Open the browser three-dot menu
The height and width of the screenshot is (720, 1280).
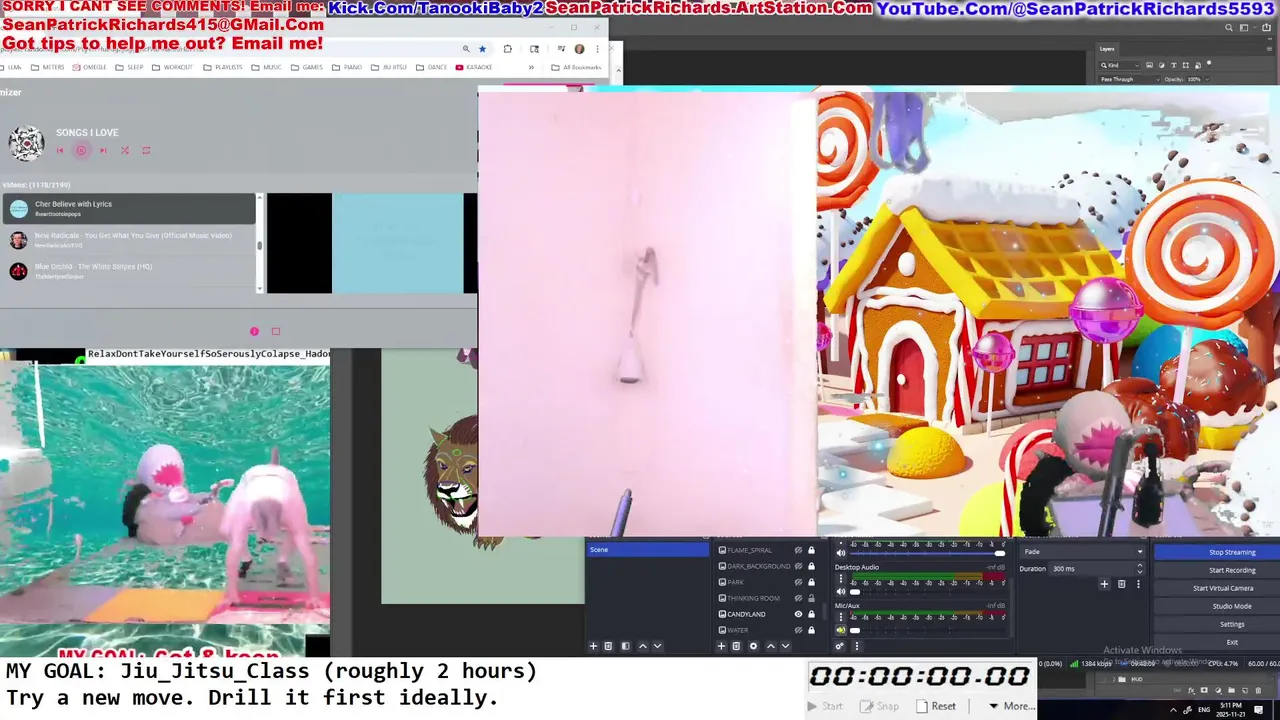[x=597, y=48]
